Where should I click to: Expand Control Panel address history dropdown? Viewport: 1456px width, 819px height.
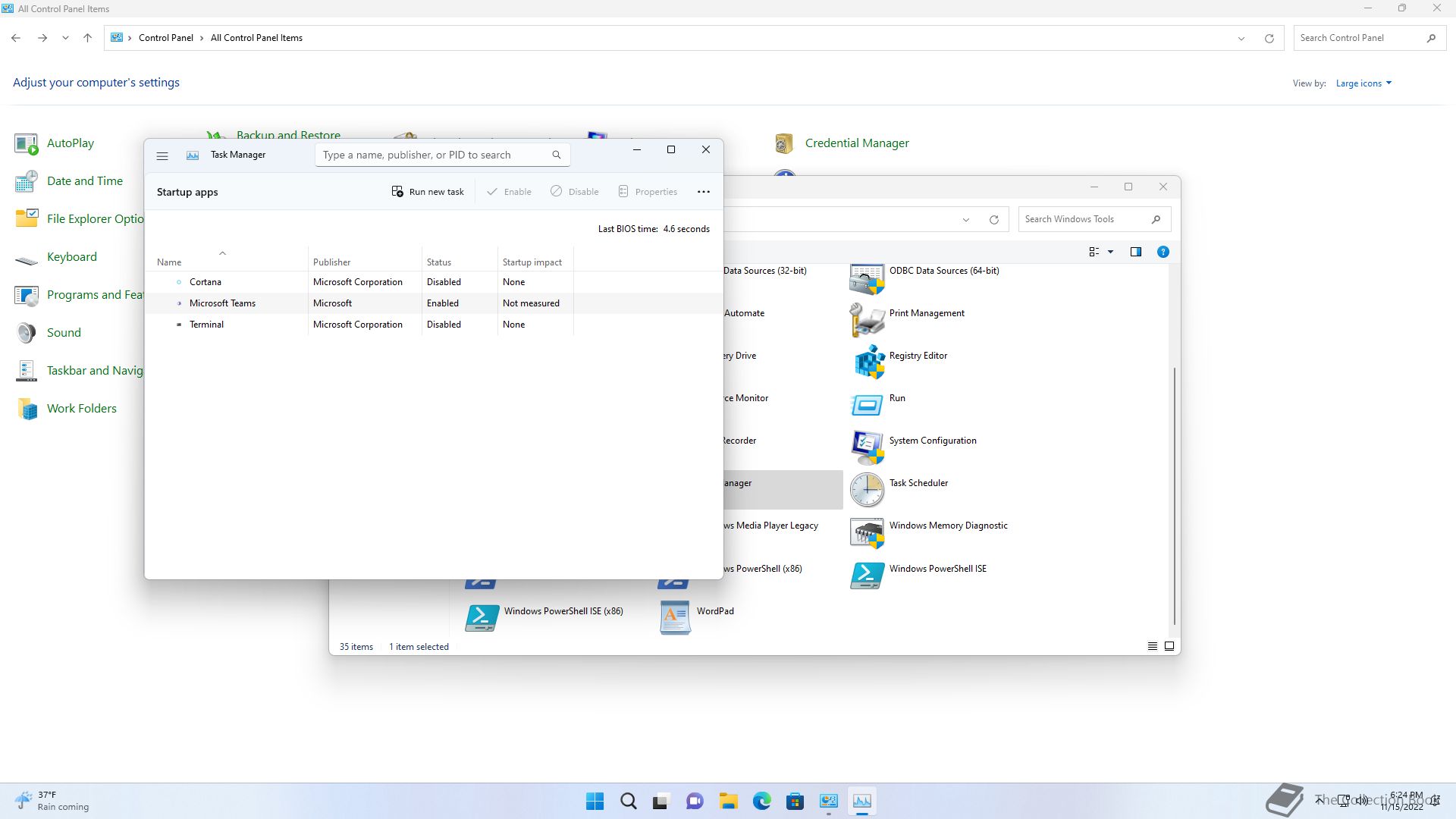tap(1241, 38)
